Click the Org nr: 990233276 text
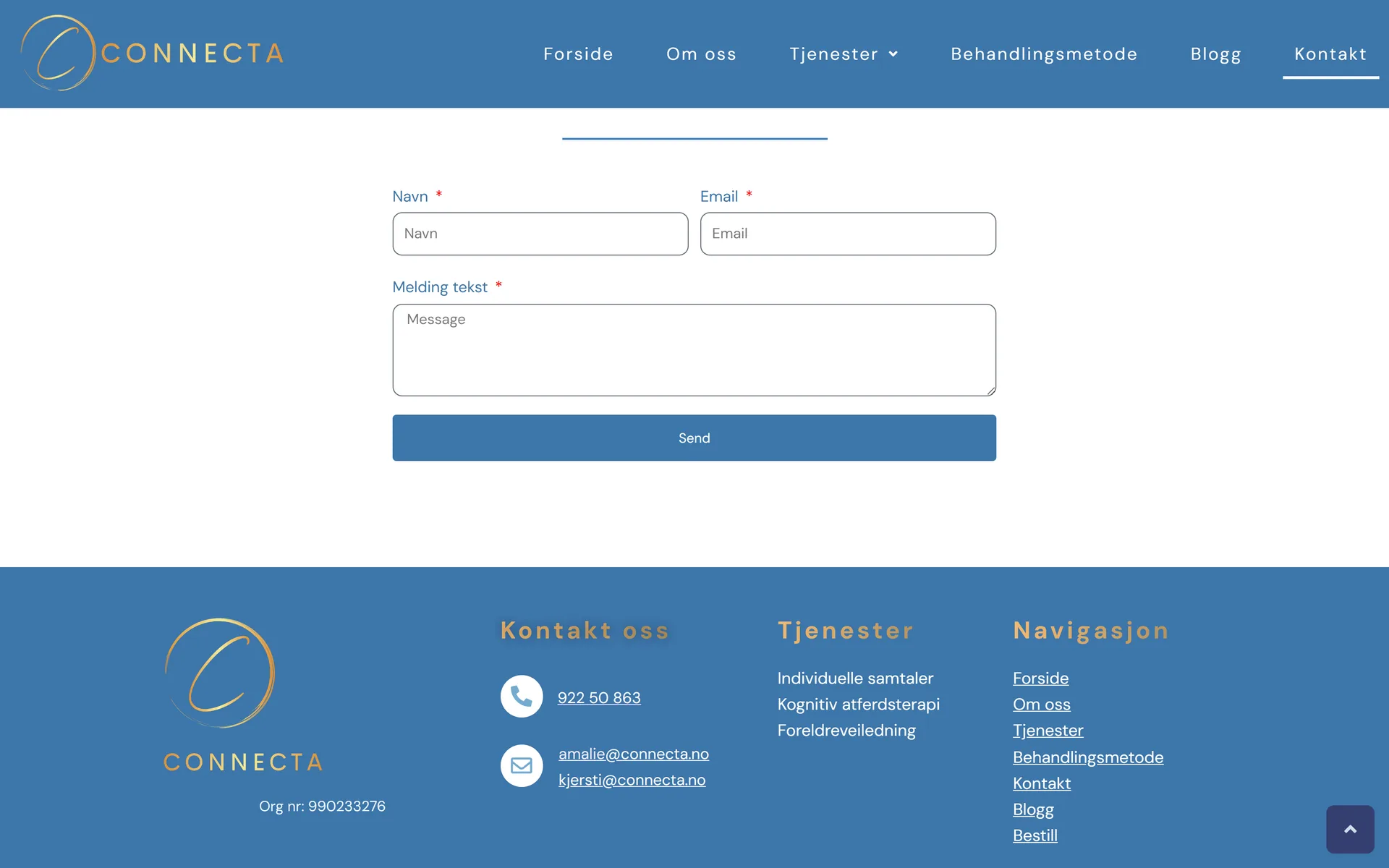Image resolution: width=1389 pixels, height=868 pixels. coord(322,807)
